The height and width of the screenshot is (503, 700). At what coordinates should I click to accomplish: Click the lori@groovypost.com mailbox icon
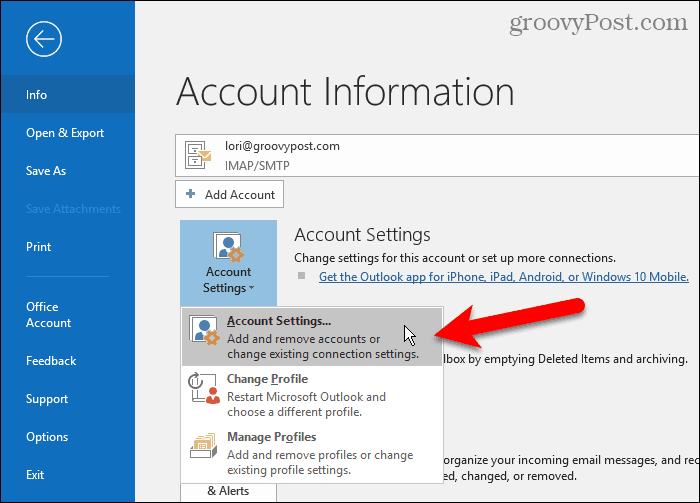click(198, 155)
